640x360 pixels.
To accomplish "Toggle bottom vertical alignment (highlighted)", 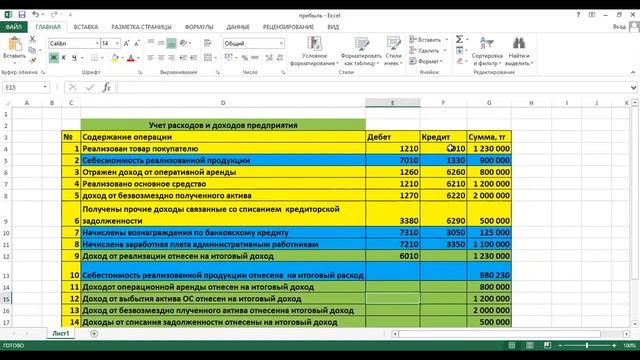I will (171, 43).
